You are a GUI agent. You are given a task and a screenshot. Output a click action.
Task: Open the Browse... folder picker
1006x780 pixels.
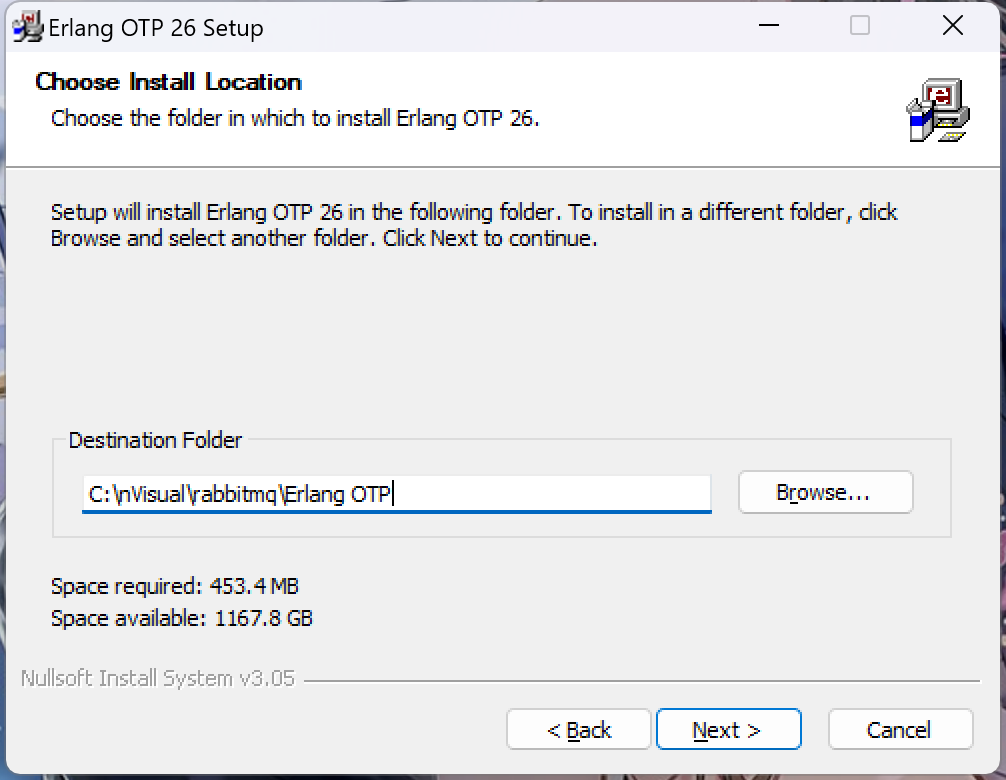(x=825, y=492)
